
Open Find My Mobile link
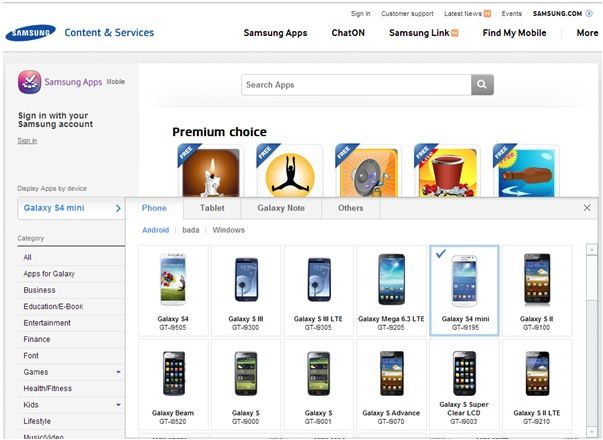(514, 33)
